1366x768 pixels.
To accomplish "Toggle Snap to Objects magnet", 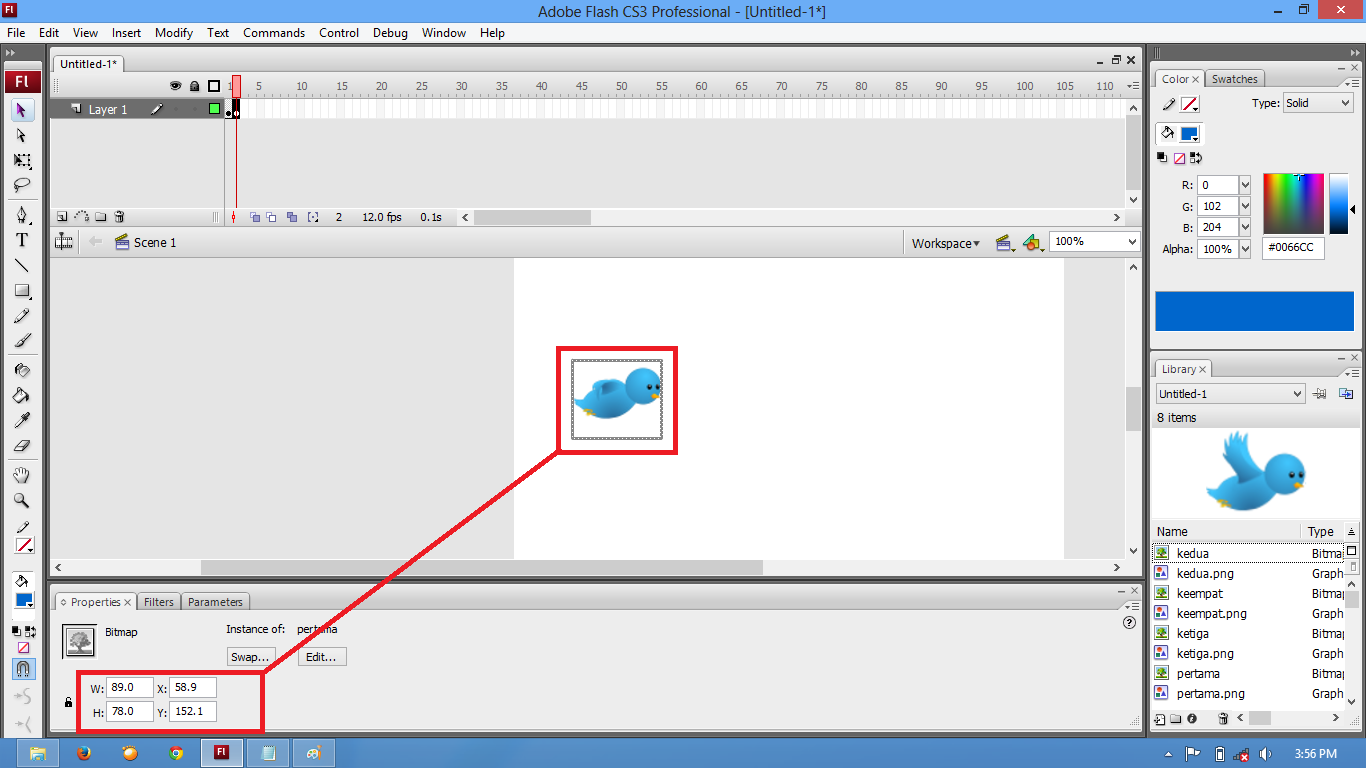I will tap(22, 668).
